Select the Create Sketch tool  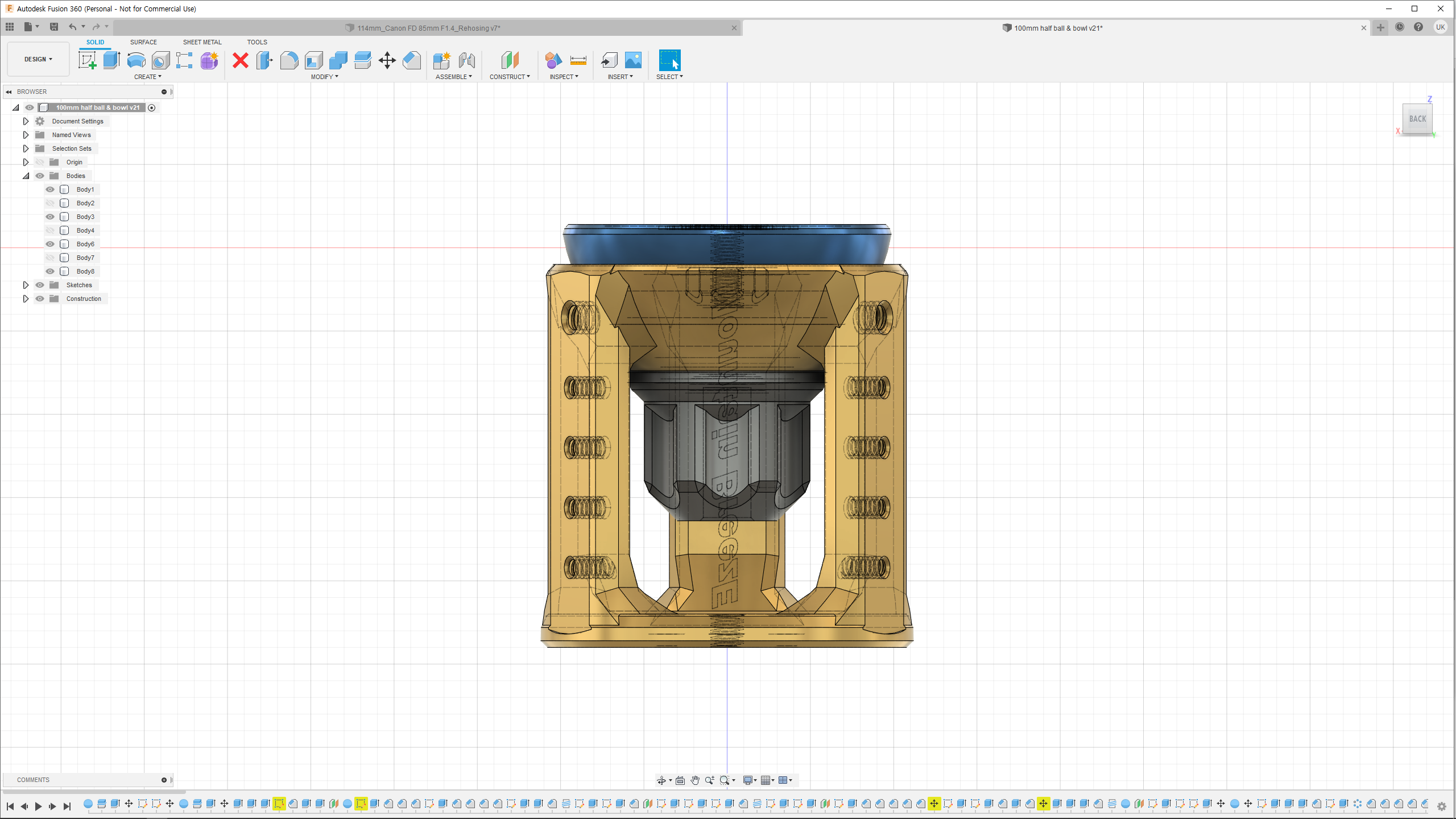[87, 60]
